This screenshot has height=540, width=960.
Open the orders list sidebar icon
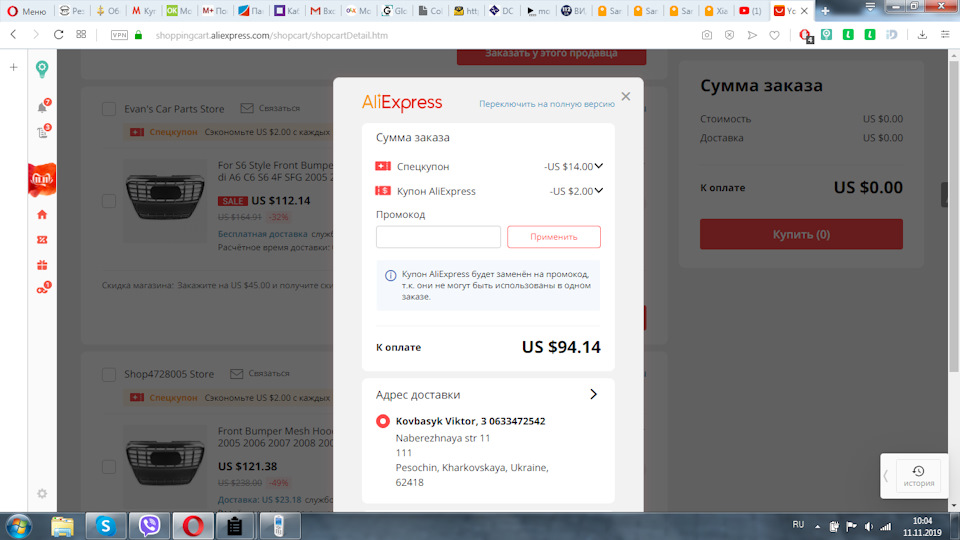point(42,132)
